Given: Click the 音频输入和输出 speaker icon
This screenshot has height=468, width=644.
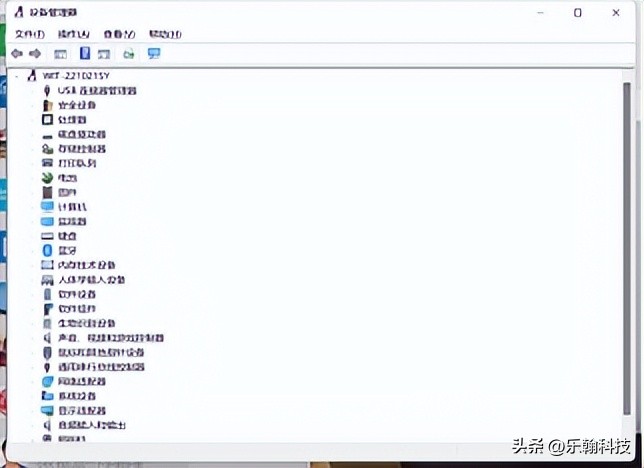Looking at the screenshot, I should (47, 425).
